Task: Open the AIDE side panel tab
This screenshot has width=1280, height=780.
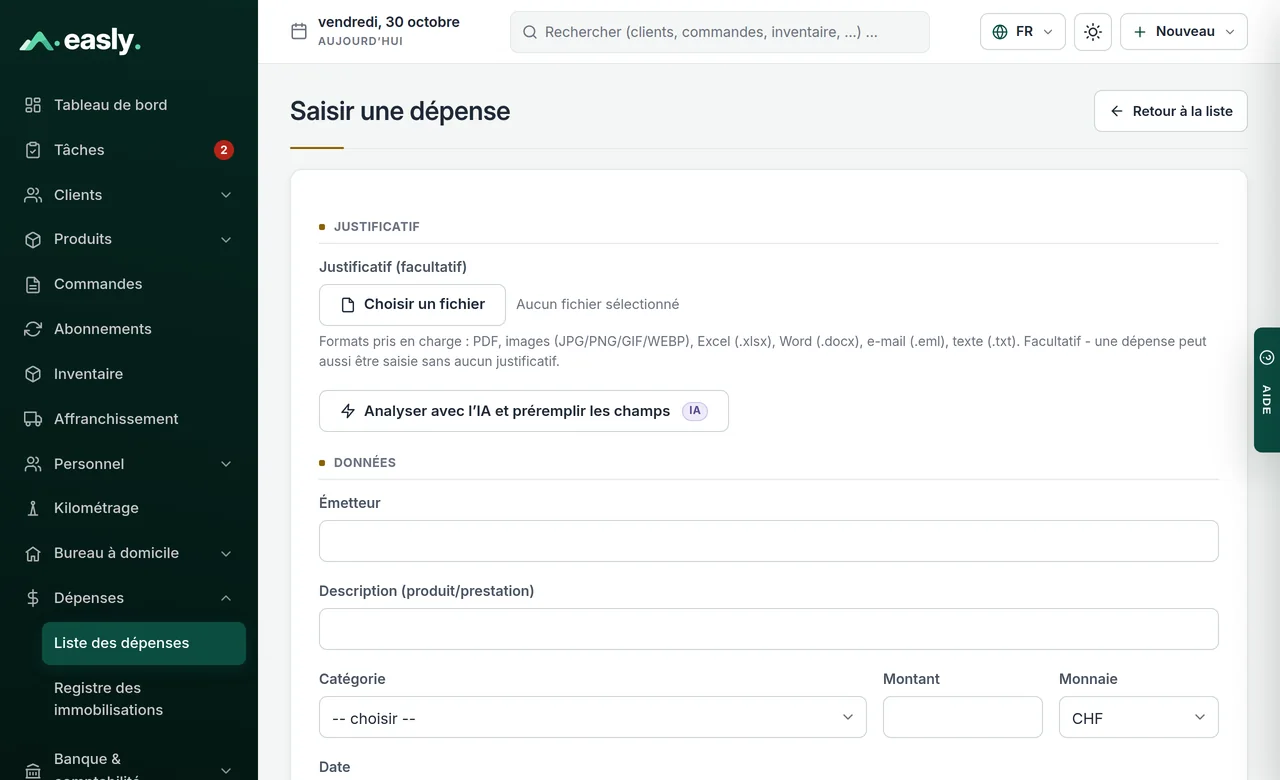Action: tap(1267, 390)
